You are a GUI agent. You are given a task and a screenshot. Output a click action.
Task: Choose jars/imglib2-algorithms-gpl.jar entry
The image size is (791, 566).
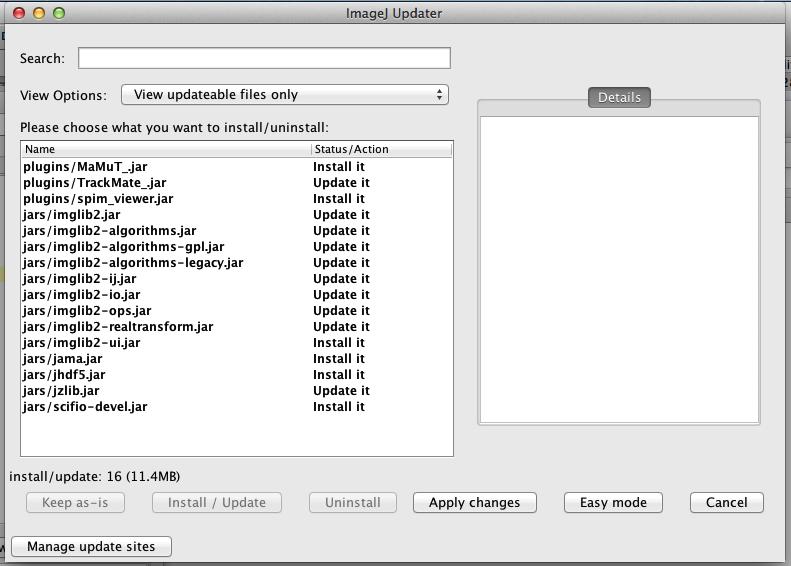click(x=237, y=247)
